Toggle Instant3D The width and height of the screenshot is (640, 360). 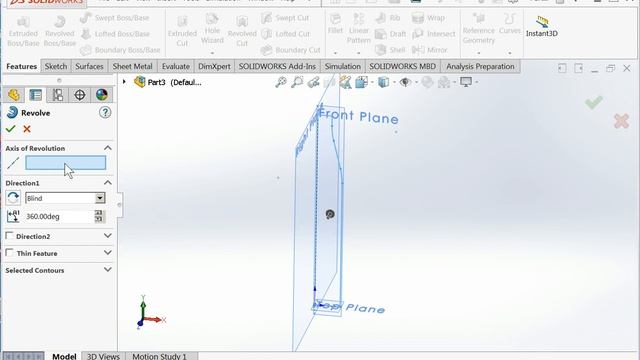(542, 26)
